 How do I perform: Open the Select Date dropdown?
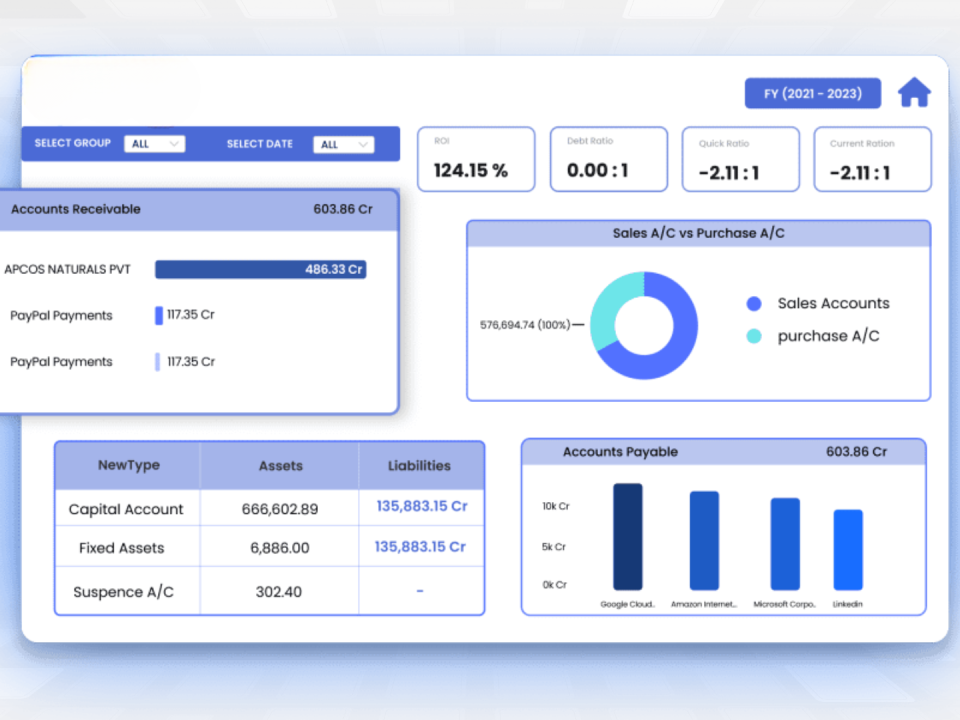coord(343,144)
